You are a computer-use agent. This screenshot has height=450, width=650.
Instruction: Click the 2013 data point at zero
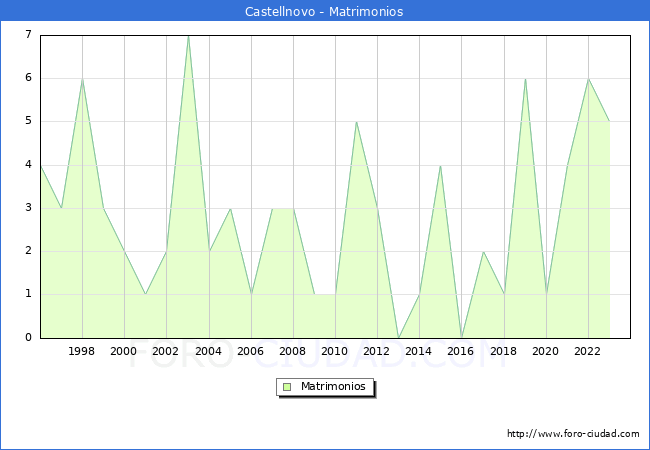click(x=398, y=338)
